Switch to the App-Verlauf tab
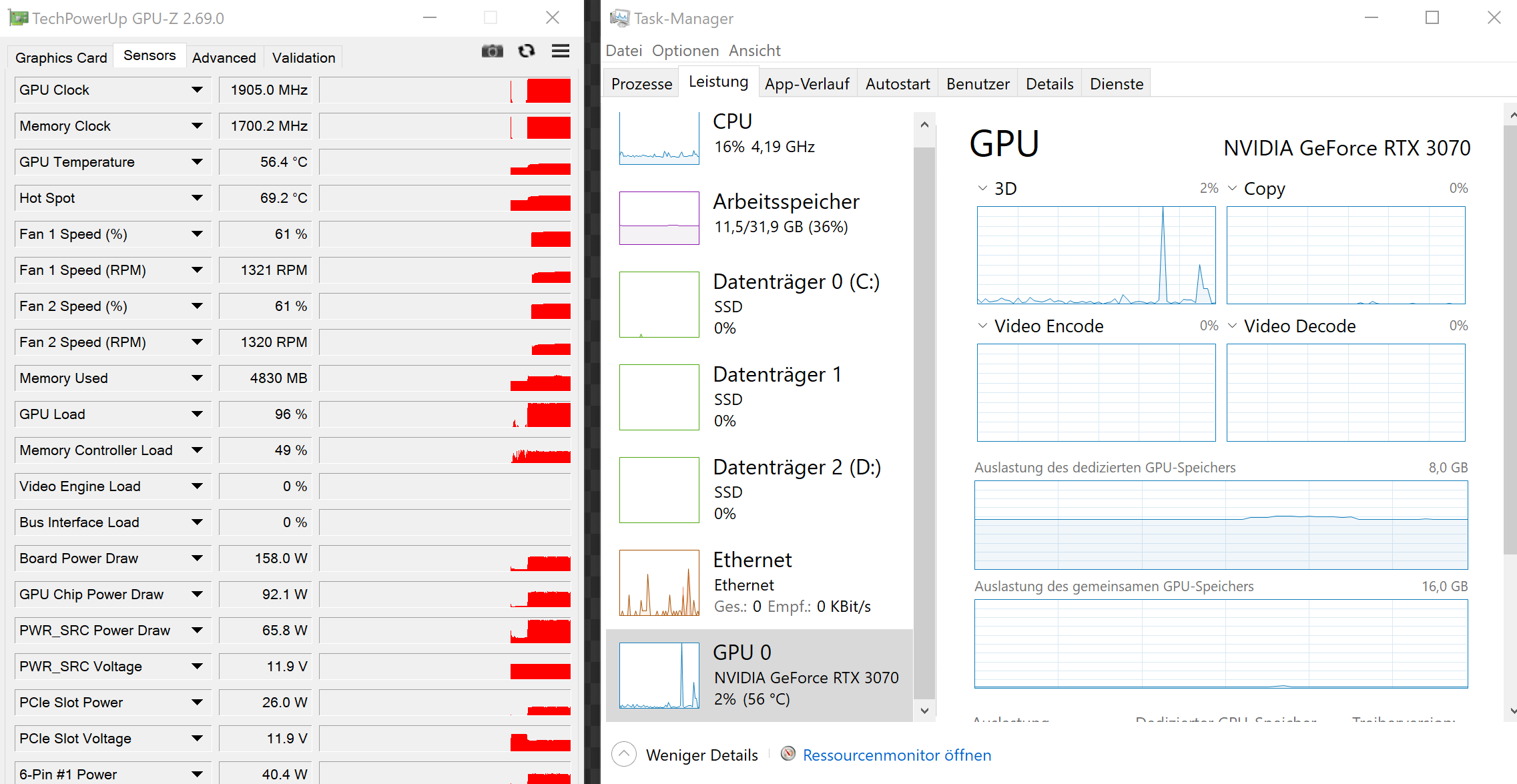Screen dimensions: 1517x784 click(807, 84)
